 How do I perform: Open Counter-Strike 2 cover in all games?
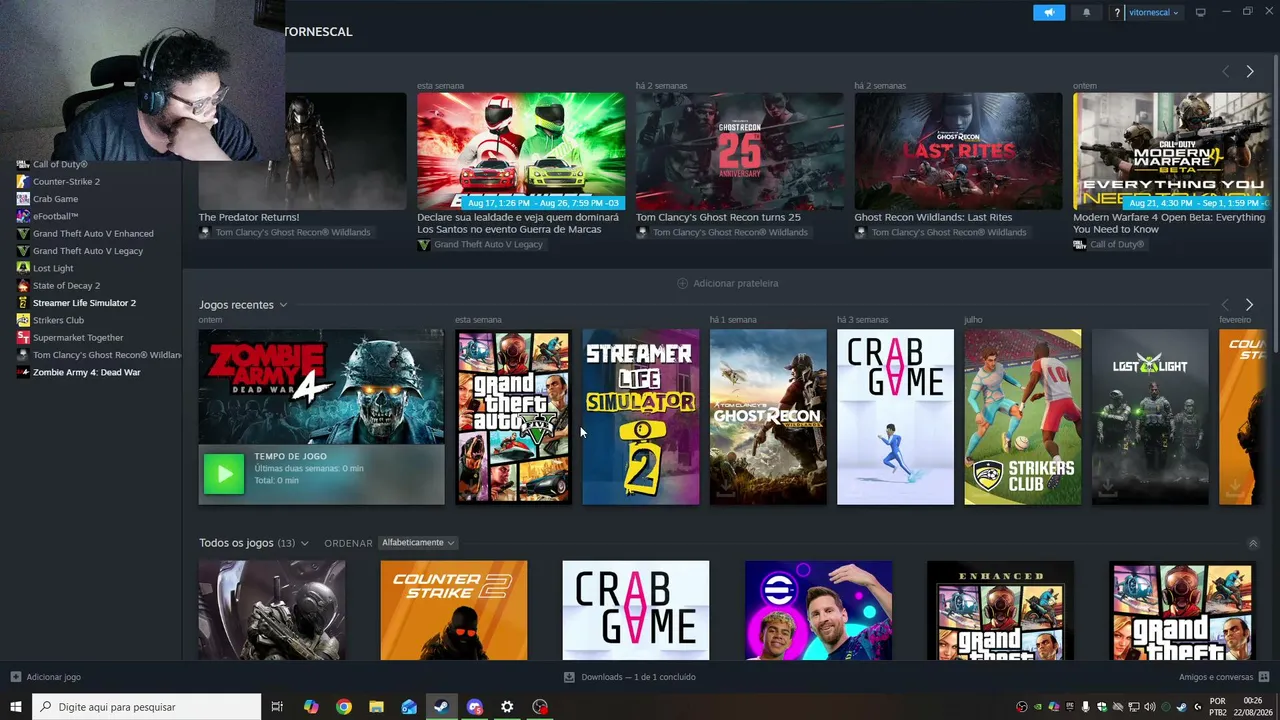(x=454, y=610)
